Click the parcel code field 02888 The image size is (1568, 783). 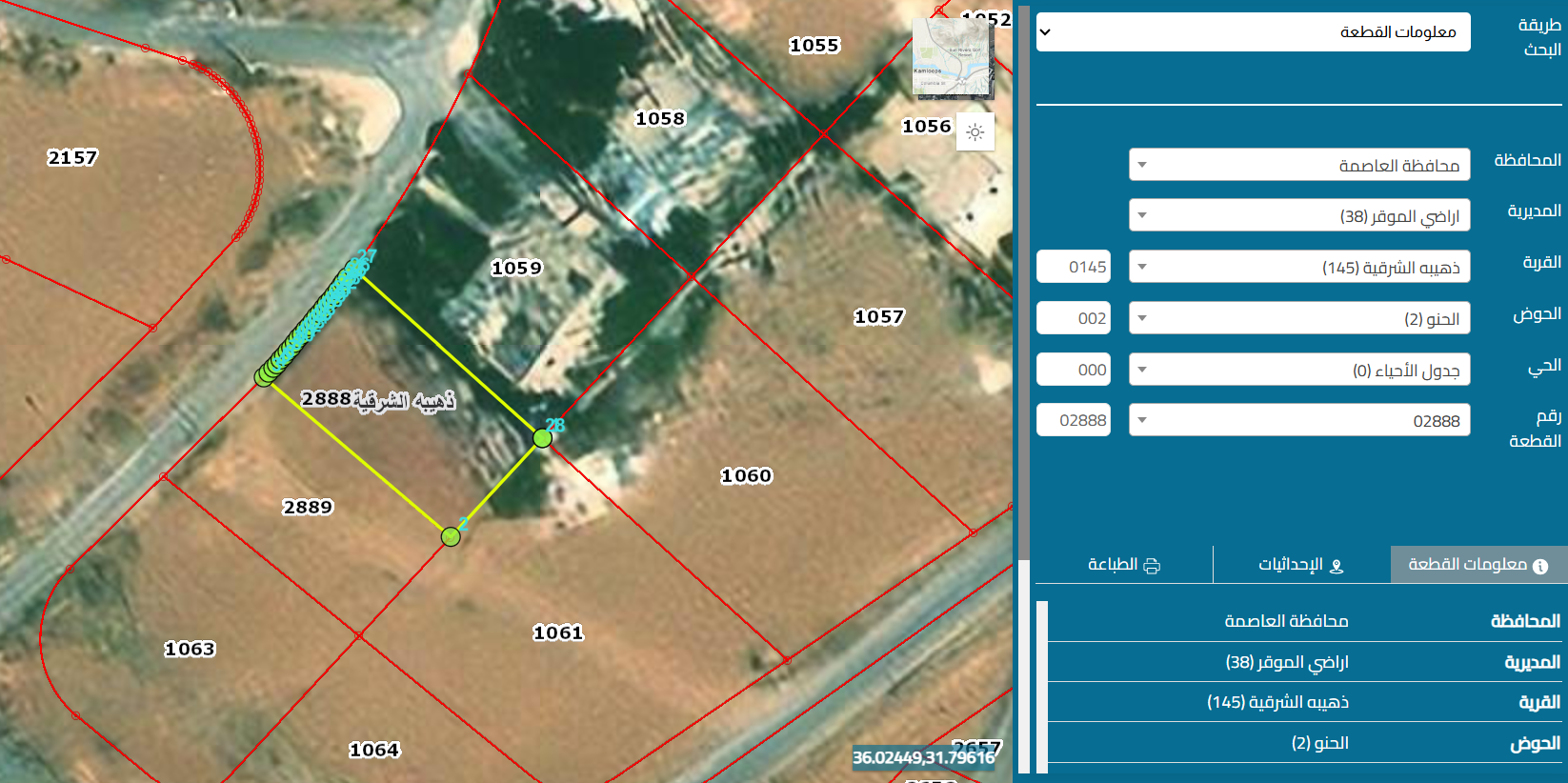point(1074,420)
